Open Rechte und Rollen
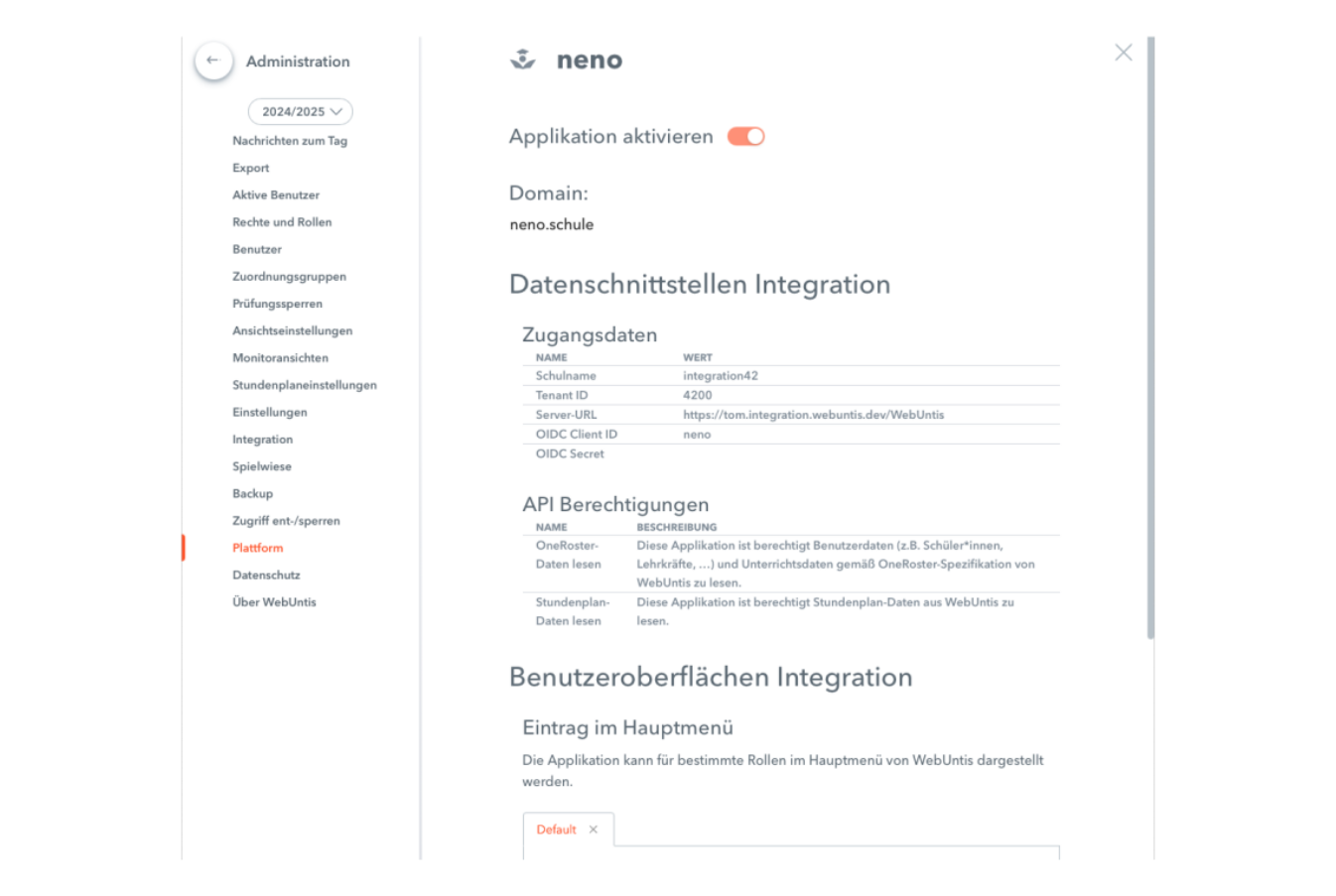 [282, 222]
